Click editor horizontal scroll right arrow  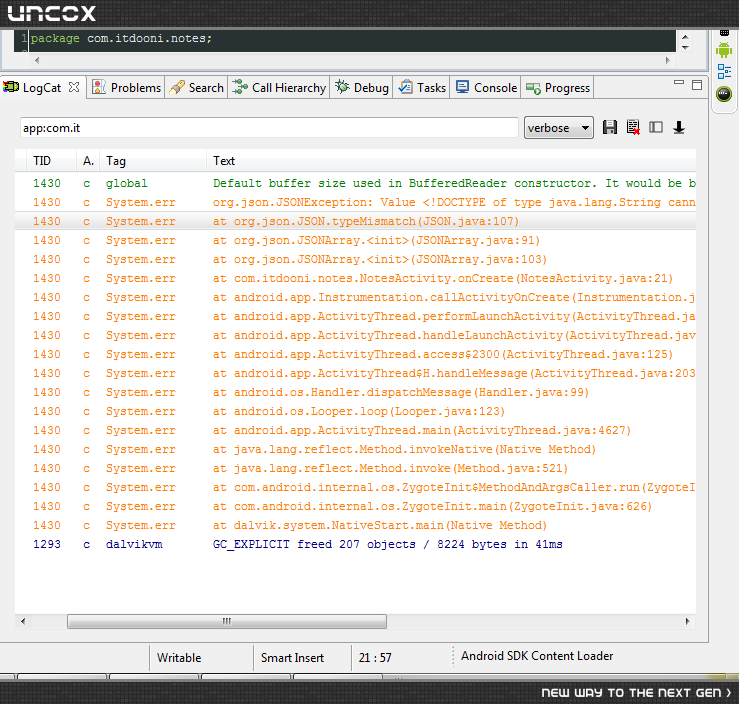(667, 60)
